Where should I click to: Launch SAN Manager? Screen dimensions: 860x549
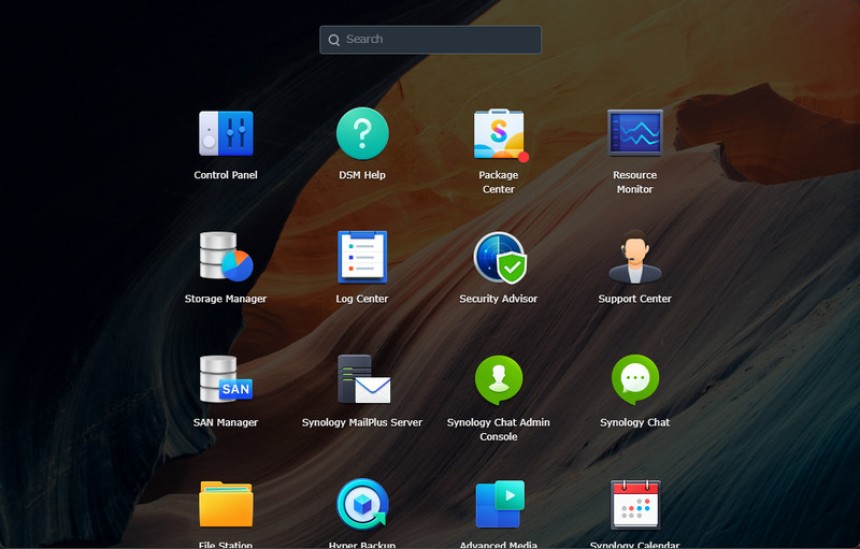click(225, 381)
